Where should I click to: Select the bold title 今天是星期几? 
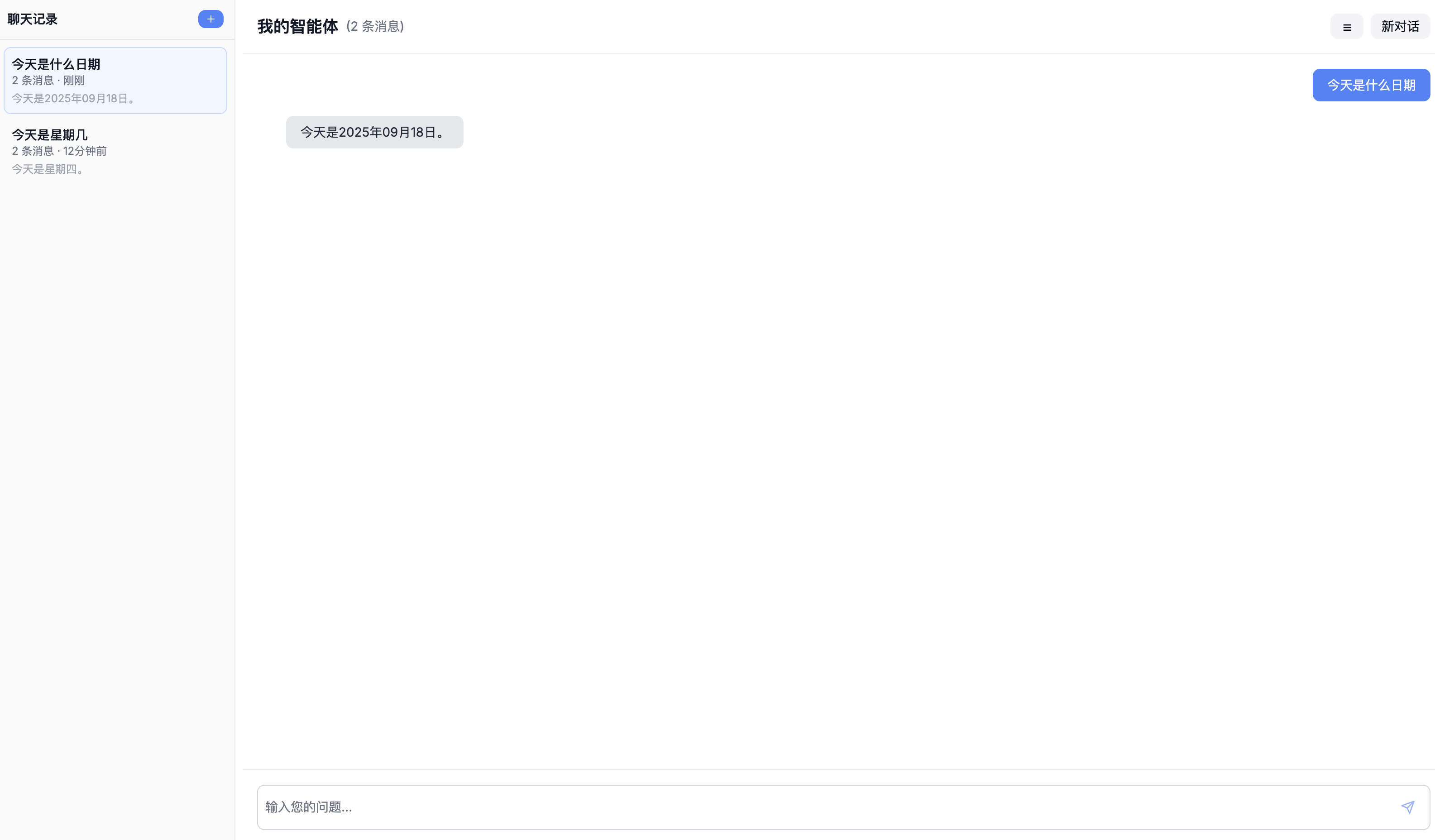[x=49, y=135]
